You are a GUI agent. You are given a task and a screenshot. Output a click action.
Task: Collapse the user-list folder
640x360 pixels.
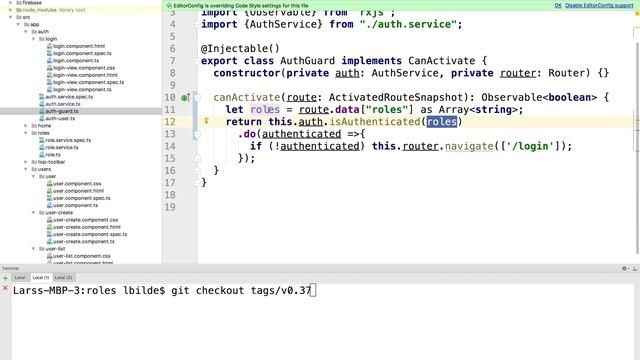pyautogui.click(x=34, y=249)
